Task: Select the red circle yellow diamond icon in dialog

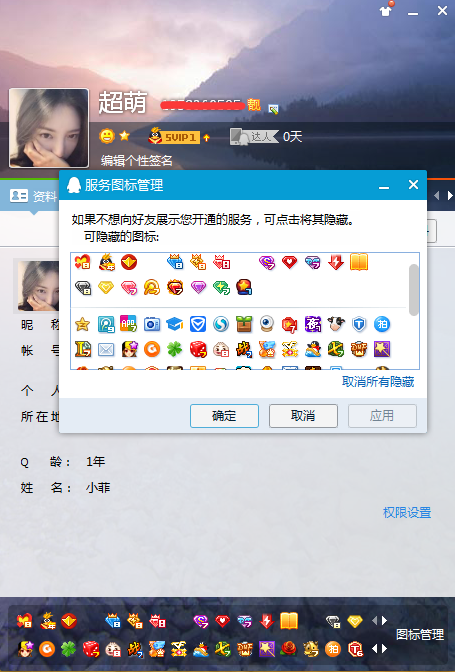Action: click(129, 262)
